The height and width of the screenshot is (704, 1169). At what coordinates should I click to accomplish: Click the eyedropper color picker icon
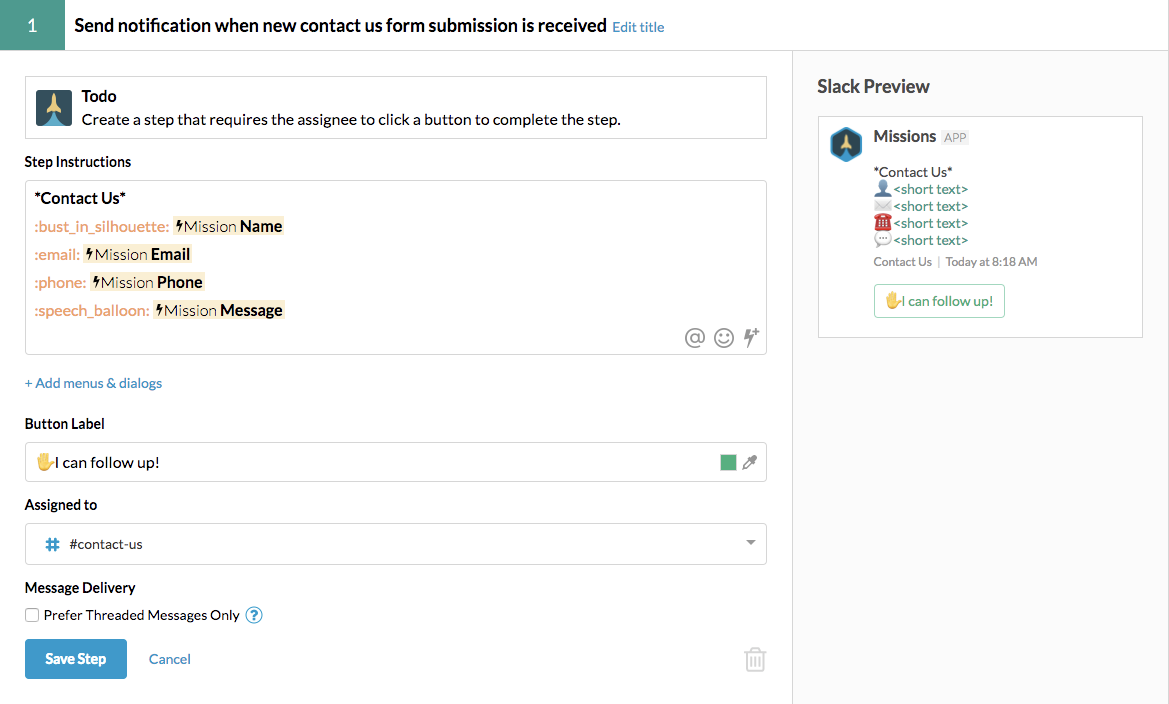click(x=749, y=462)
